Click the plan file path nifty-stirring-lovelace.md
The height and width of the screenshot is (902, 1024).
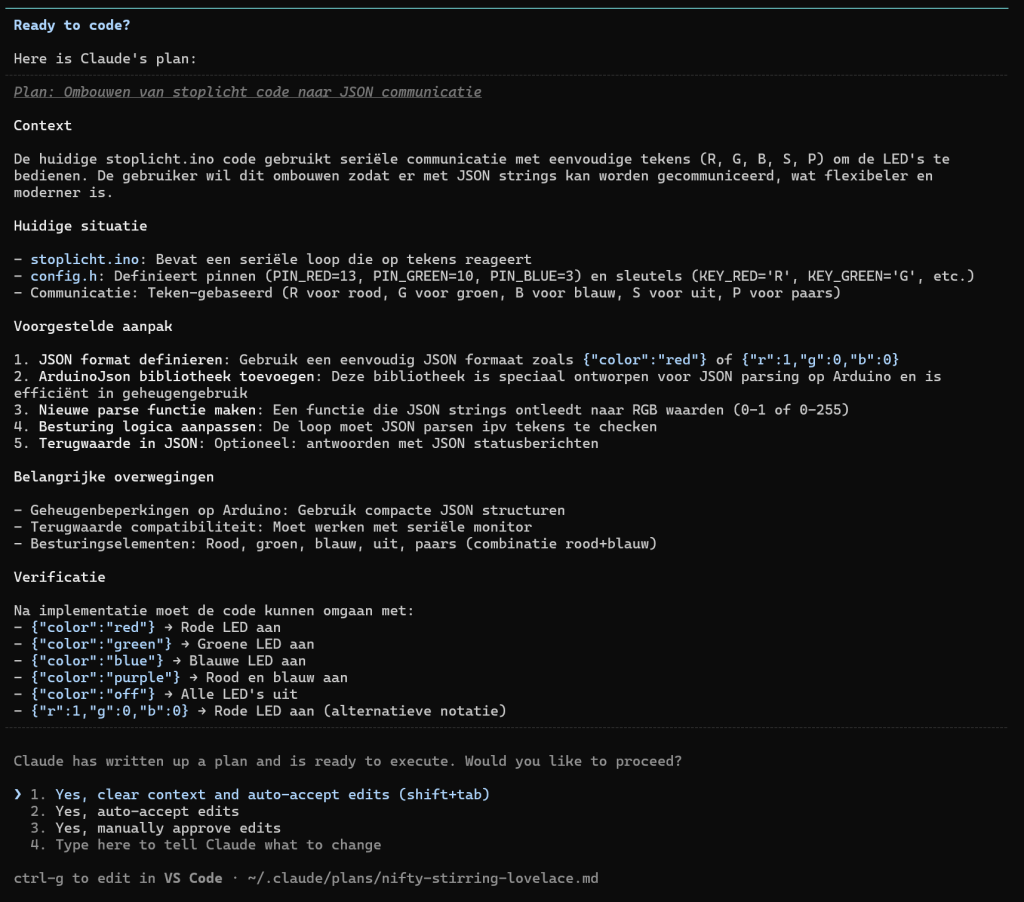tap(423, 878)
